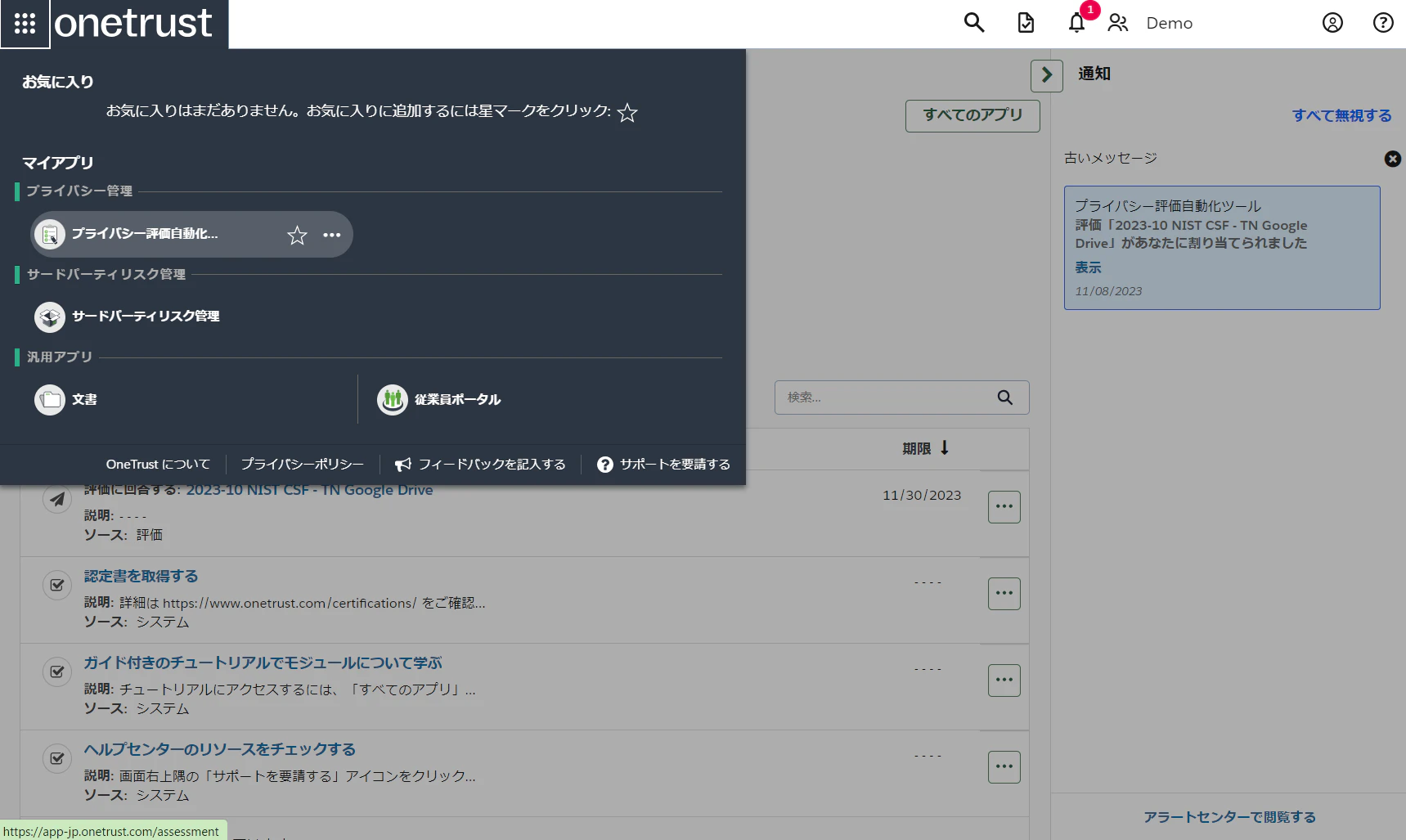Screen dimensions: 1406x840
Task: Collapse the 通知 panel with chevron
Action: click(1047, 76)
